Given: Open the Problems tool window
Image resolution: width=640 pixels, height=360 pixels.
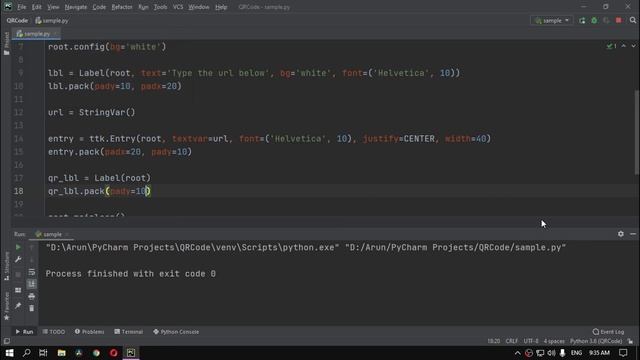Looking at the screenshot, I should [x=89, y=332].
